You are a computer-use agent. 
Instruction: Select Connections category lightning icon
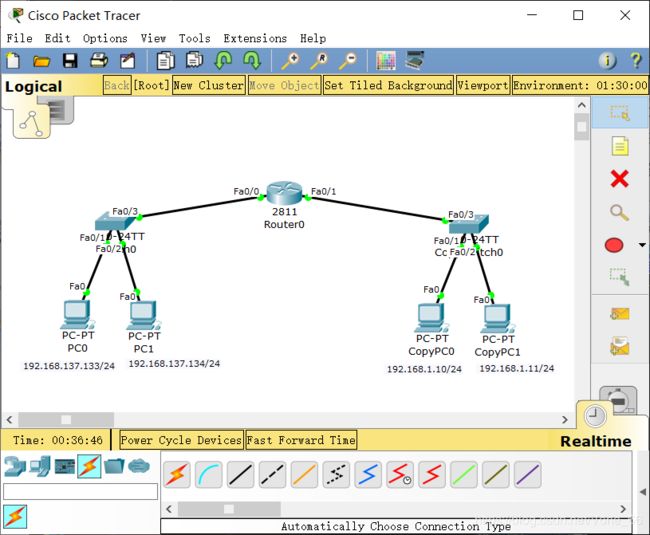89,466
